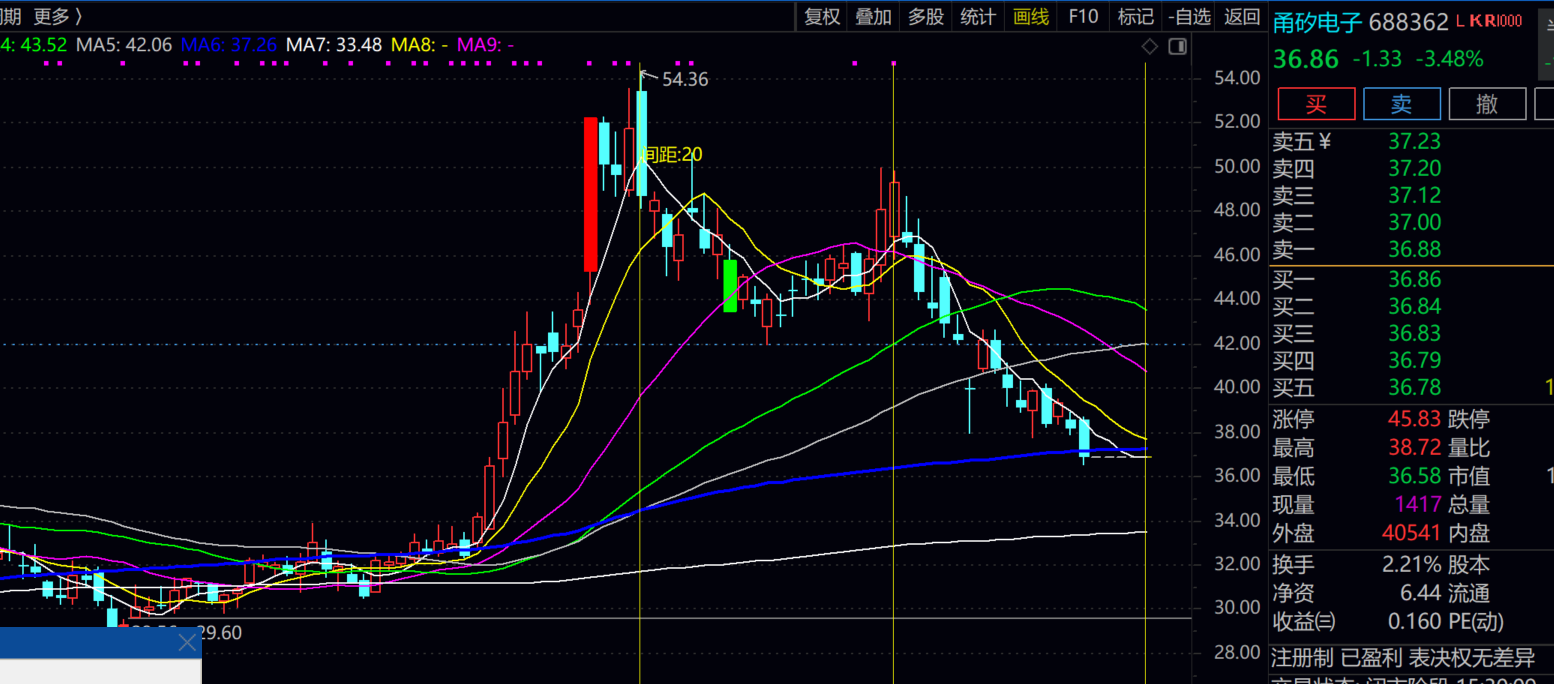Screen dimensions: 1554x684
Task: Open the 统计 statistics tool
Action: [x=977, y=16]
